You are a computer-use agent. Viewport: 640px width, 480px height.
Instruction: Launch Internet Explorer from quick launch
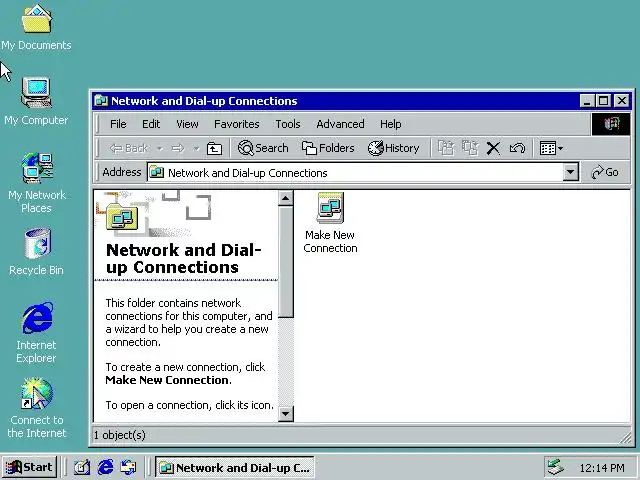pyautogui.click(x=105, y=467)
